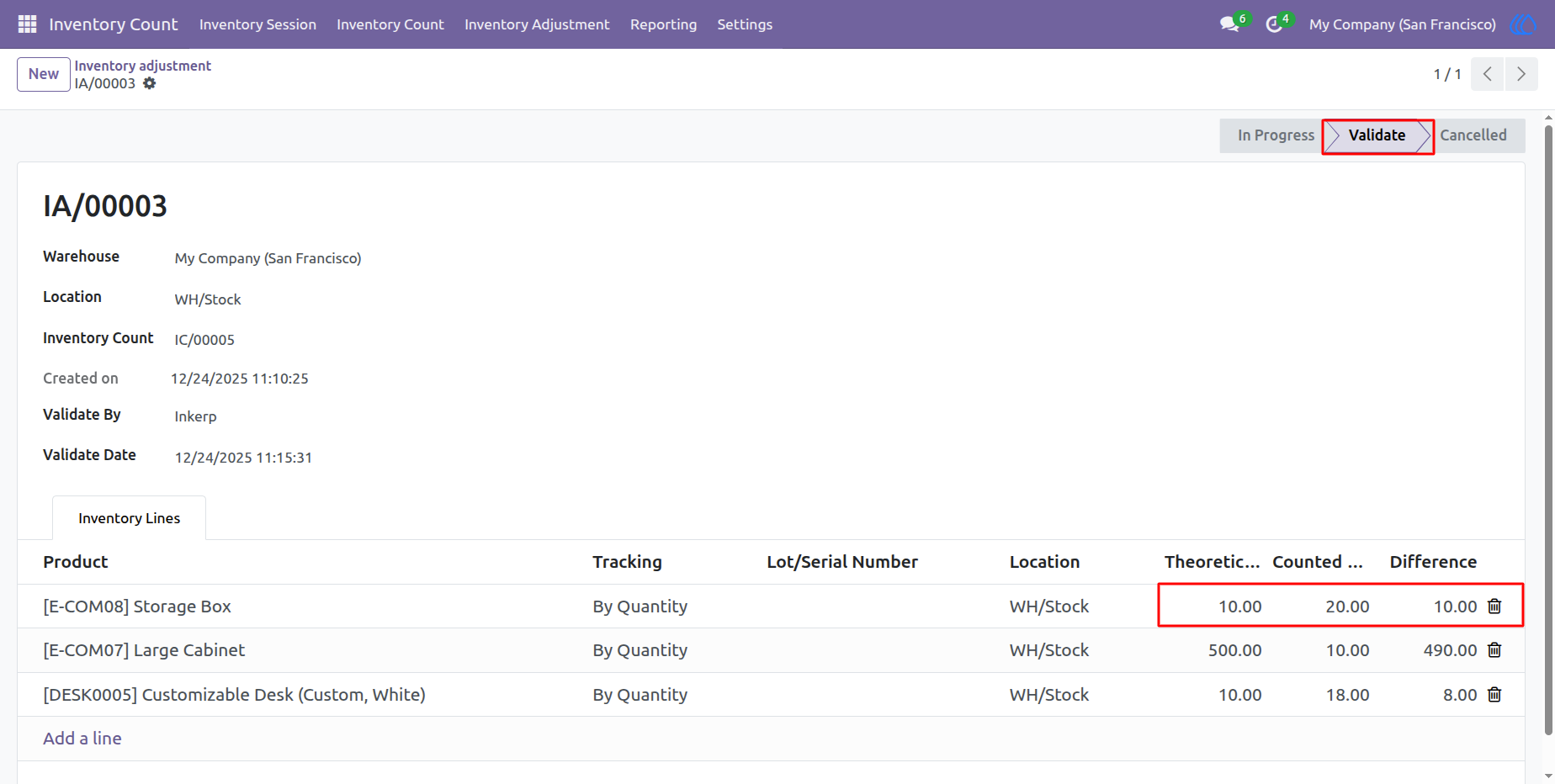Go to the previous record arrow
This screenshot has width=1555, height=784.
[x=1488, y=74]
